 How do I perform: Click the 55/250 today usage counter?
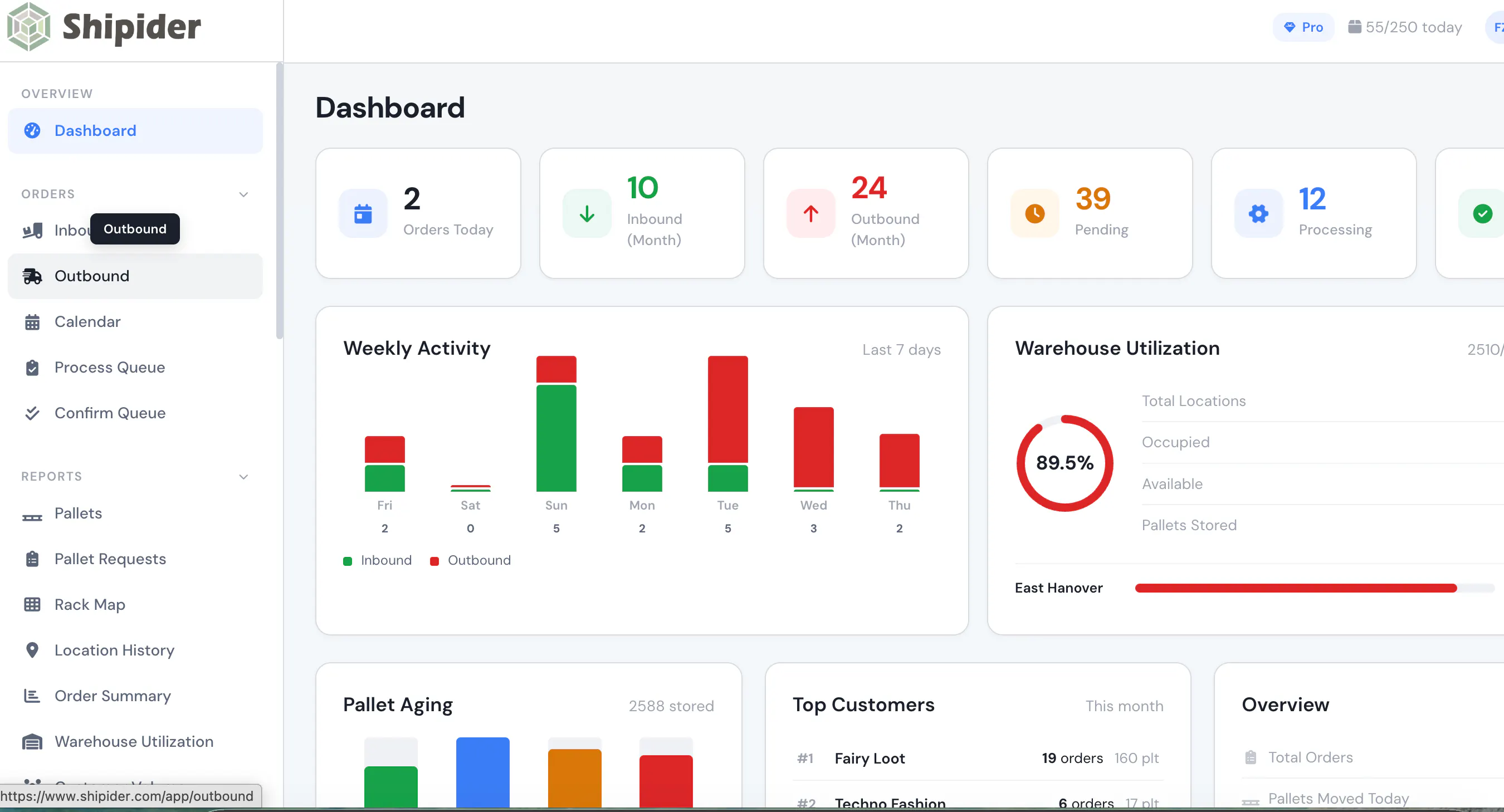point(1405,27)
